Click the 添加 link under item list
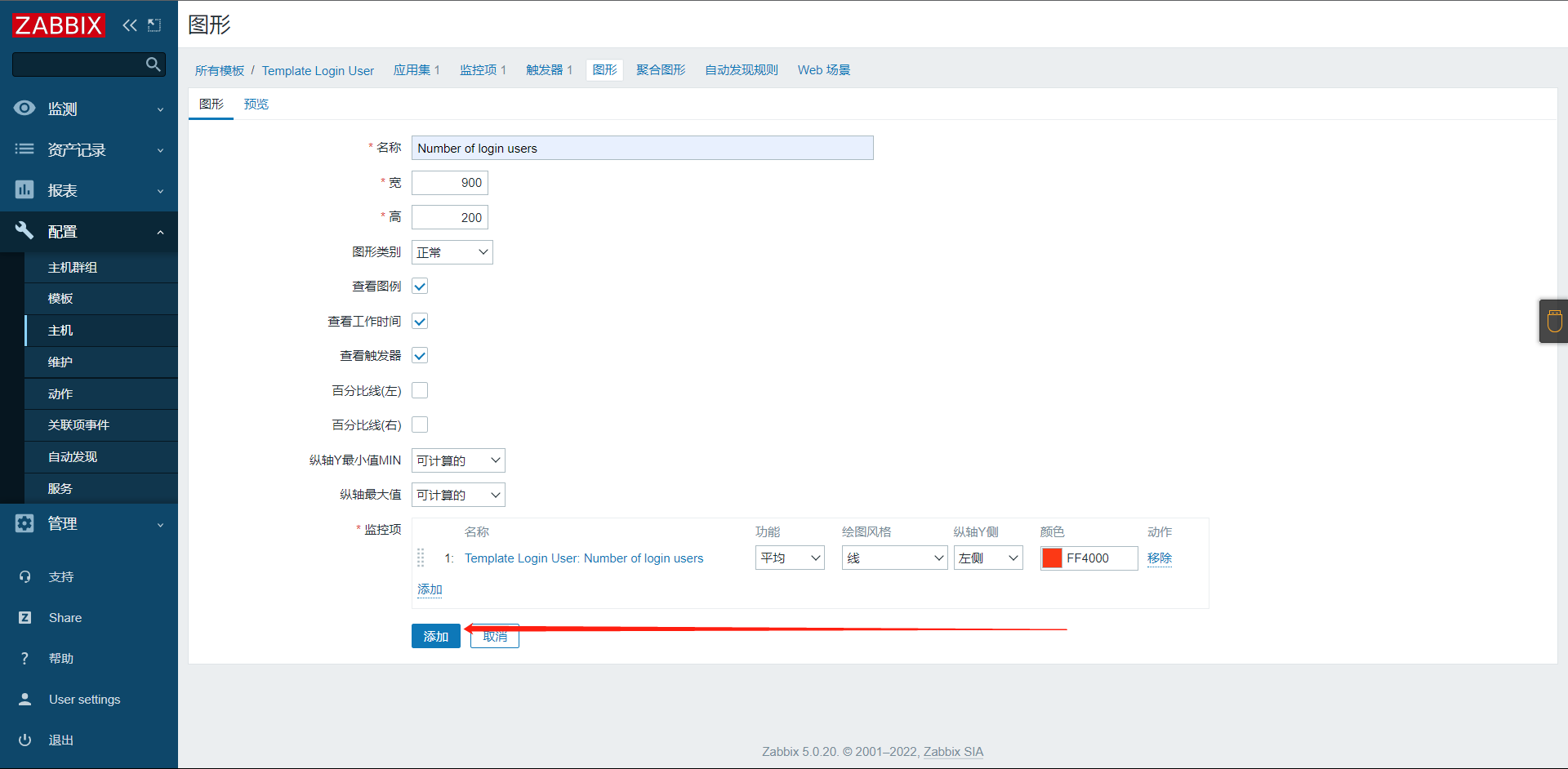Screen dimensions: 1568x769 click(x=430, y=589)
